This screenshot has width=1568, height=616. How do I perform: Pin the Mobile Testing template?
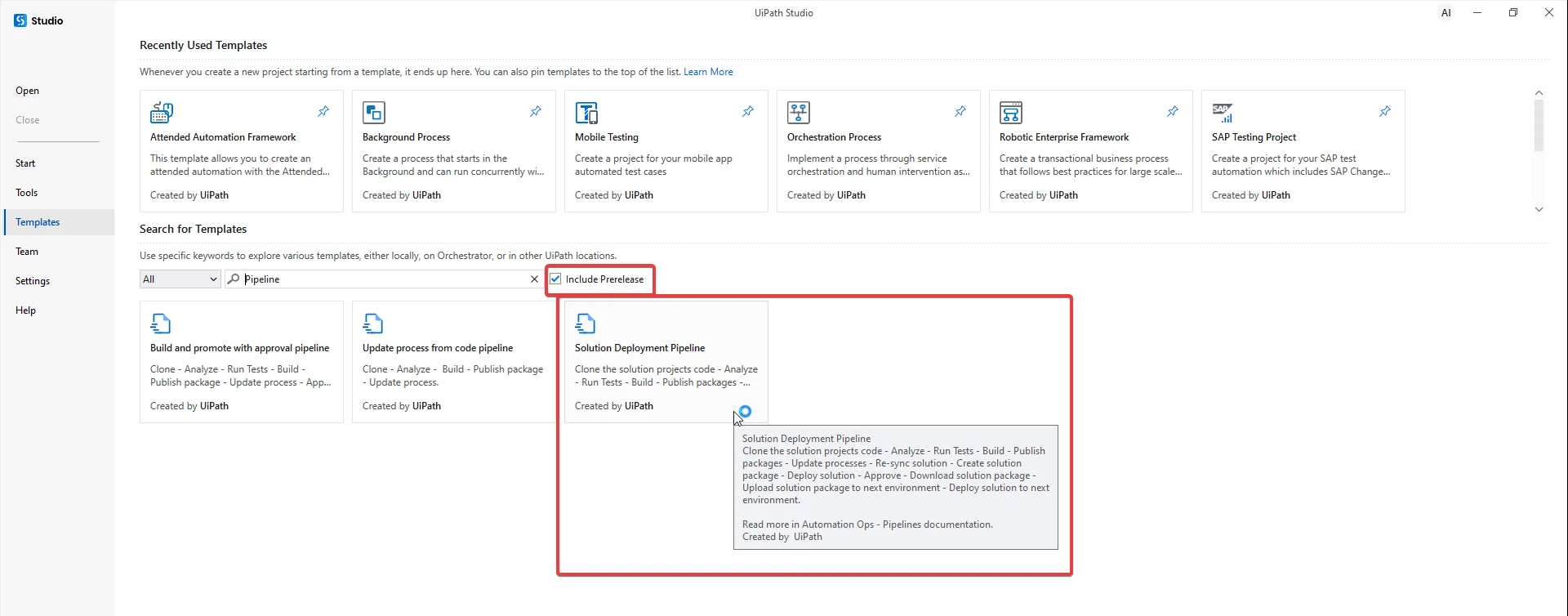pos(748,111)
